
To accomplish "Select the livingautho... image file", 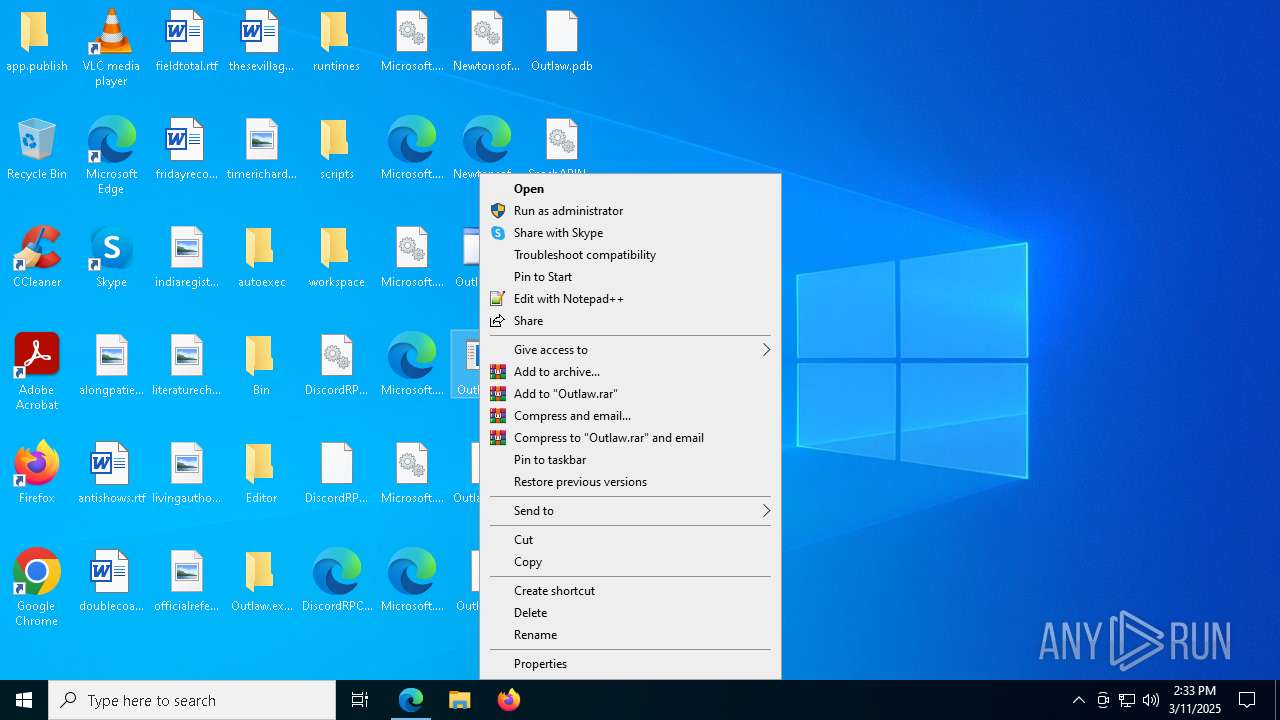I will click(x=186, y=464).
